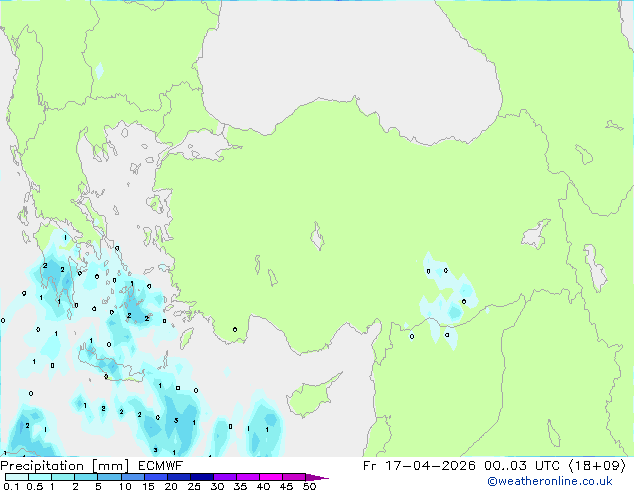
Task: Click the '00..03 UTC' time range text
Action: (x=523, y=466)
